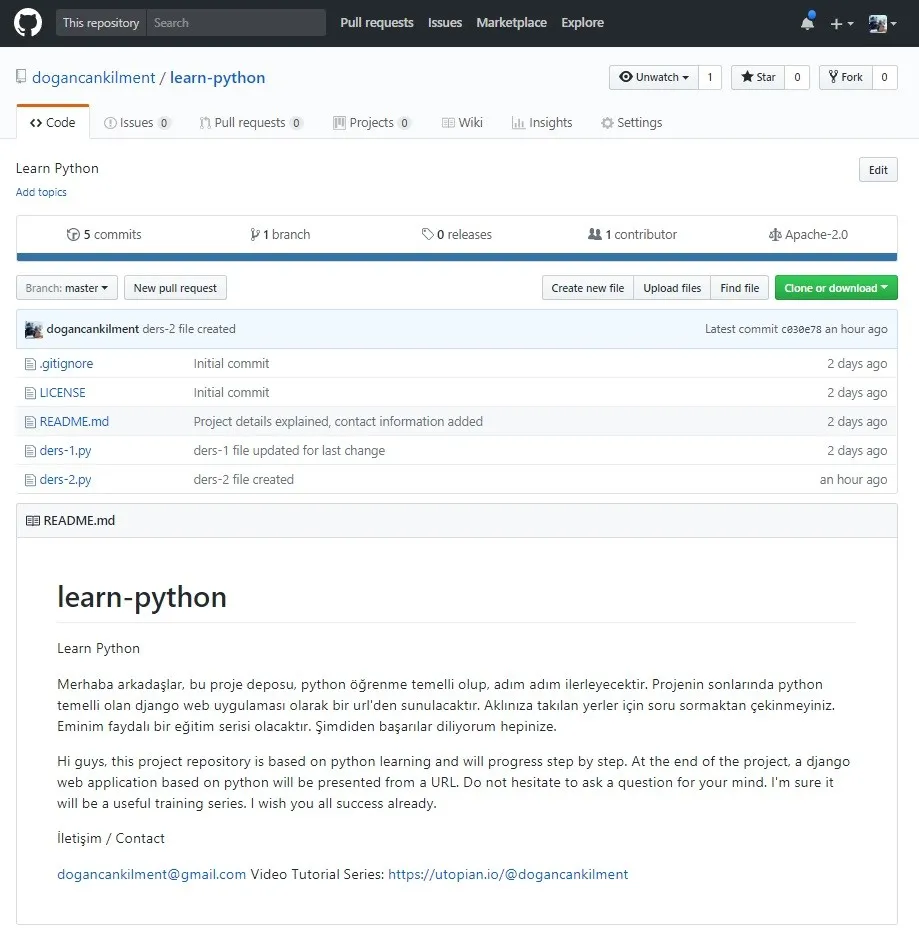Expand the Branch: master selector
Image resolution: width=919 pixels, height=939 pixels.
[x=67, y=288]
